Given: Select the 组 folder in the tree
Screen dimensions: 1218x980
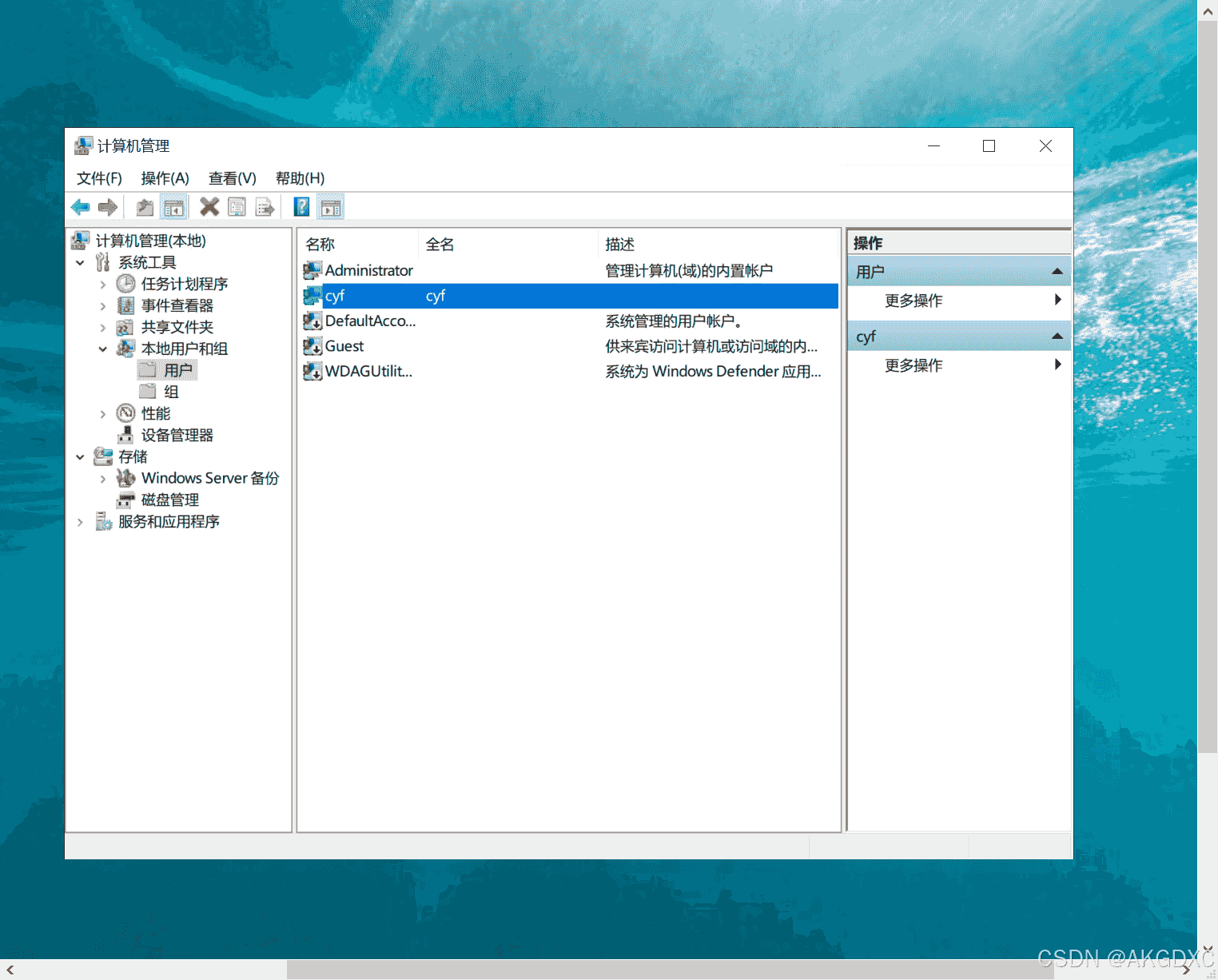Looking at the screenshot, I should click(171, 392).
